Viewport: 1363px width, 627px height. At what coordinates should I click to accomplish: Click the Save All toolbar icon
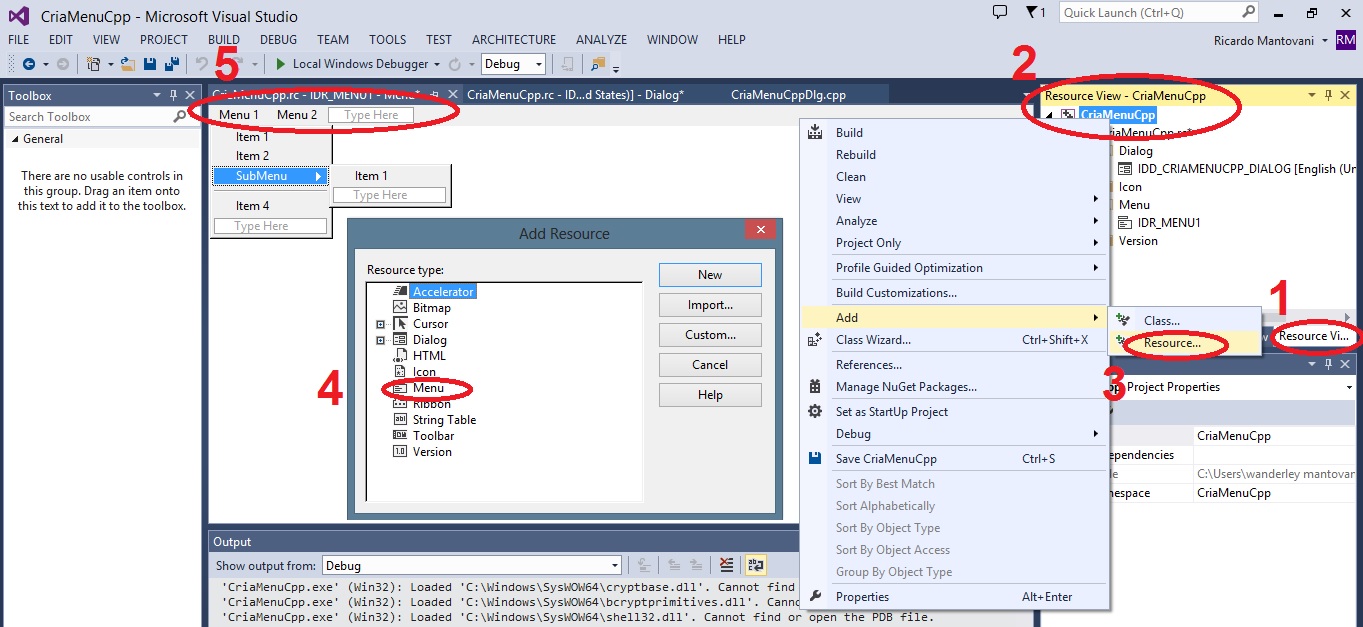click(x=171, y=64)
